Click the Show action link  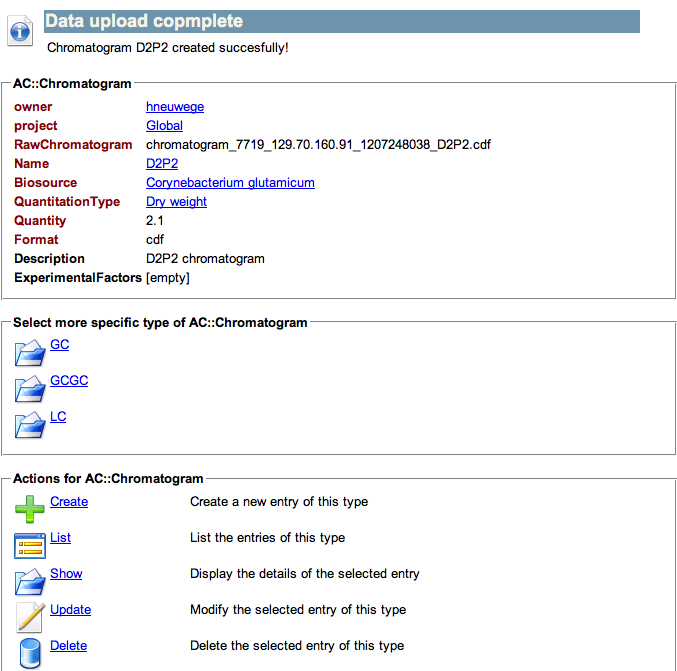coord(66,573)
